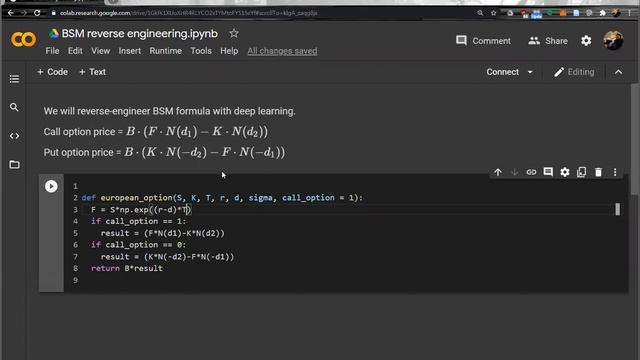Open the Files folder sidebar icon
The image size is (640, 360).
[x=14, y=164]
